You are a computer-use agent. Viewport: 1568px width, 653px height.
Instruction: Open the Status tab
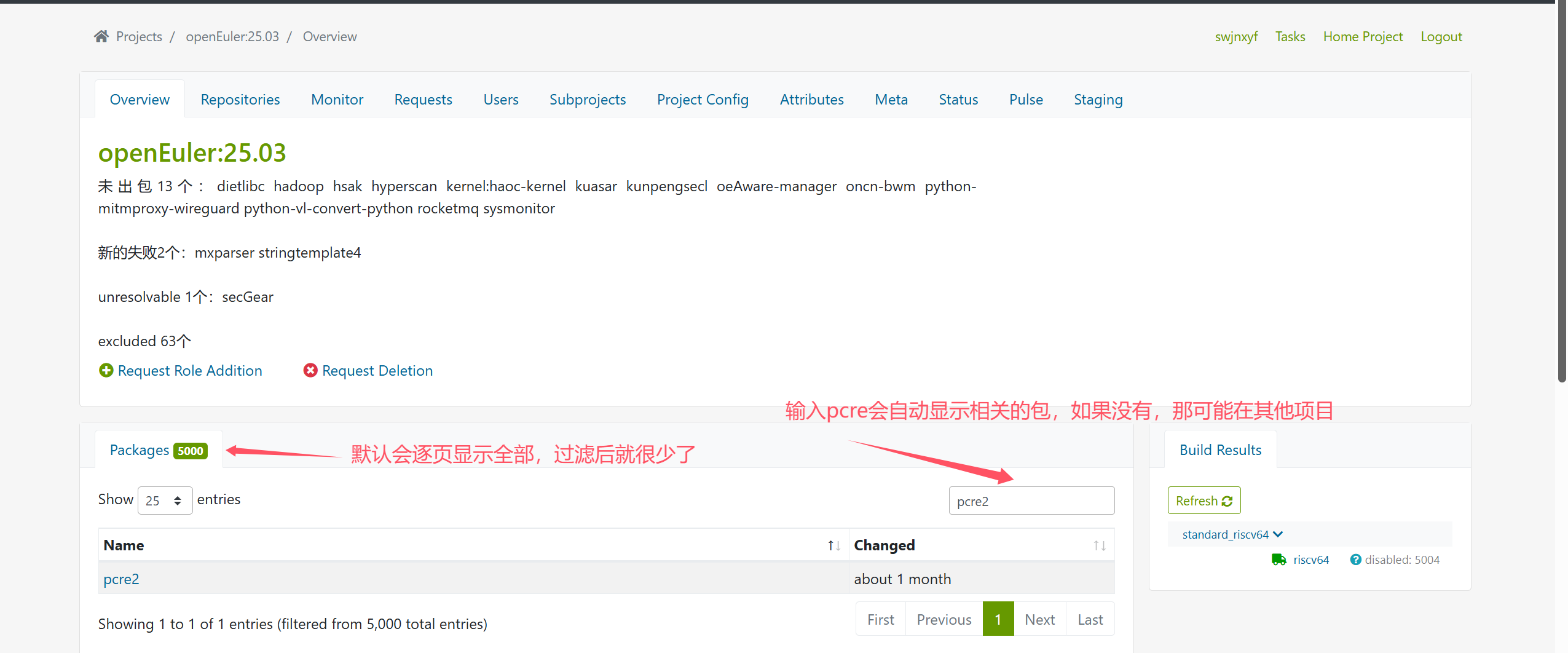(958, 100)
